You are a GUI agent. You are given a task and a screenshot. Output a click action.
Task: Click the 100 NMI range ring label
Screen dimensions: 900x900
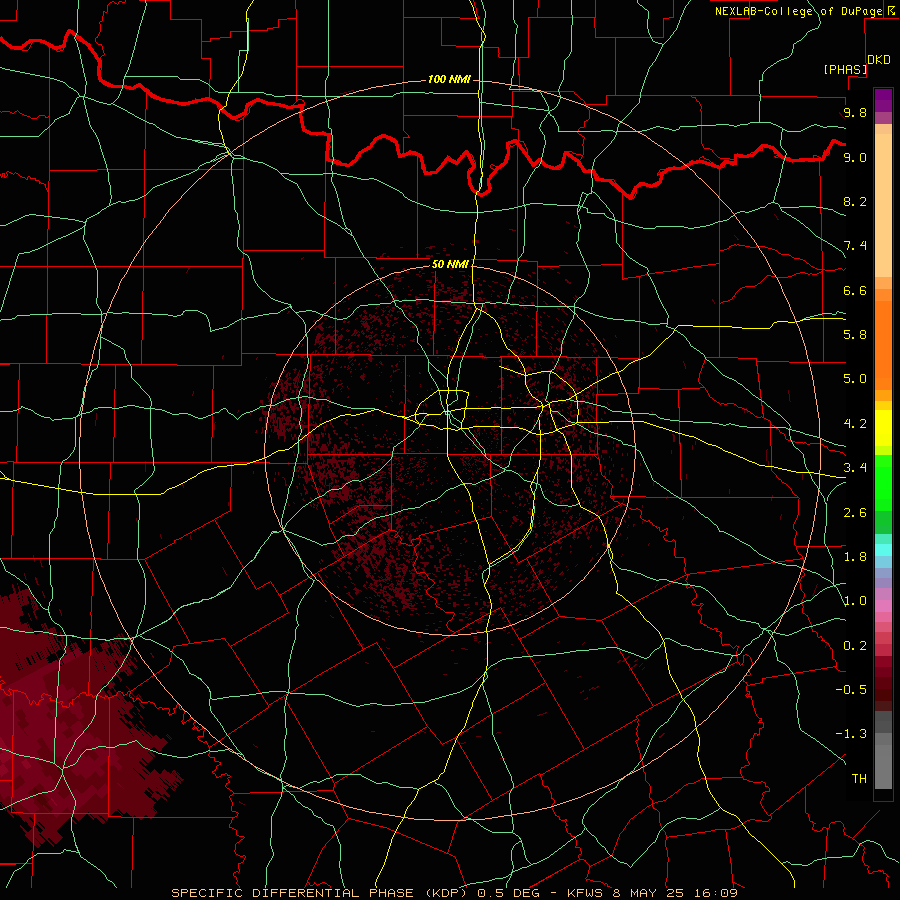[449, 79]
